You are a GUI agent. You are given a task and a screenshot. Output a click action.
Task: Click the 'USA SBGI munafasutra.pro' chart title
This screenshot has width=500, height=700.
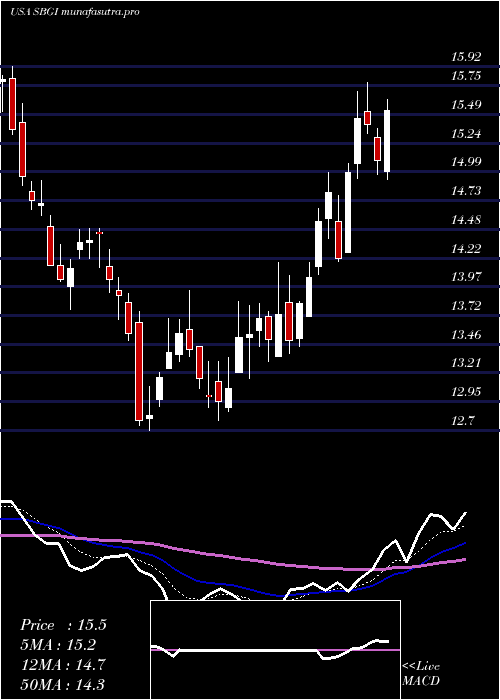75,12
